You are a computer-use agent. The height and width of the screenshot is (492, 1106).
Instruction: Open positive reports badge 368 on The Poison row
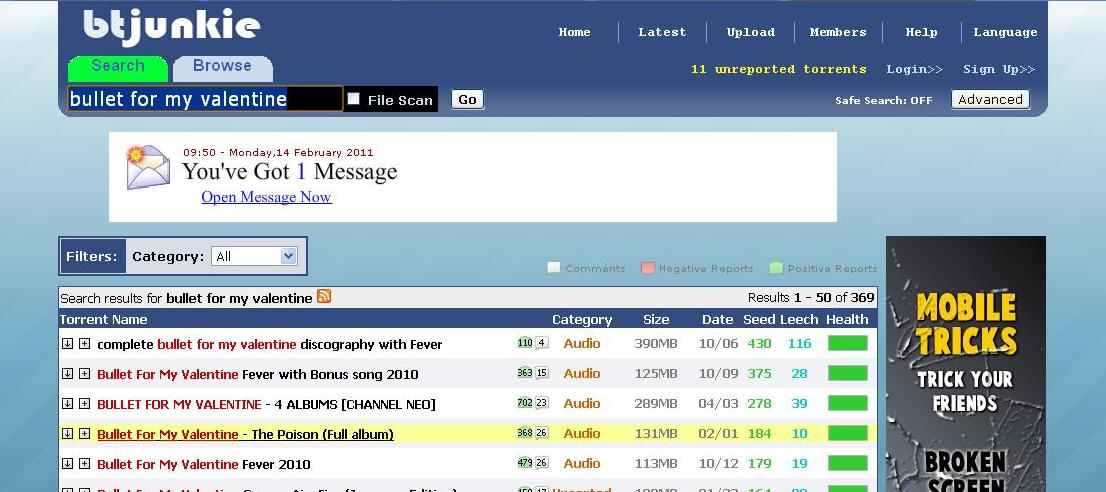point(525,433)
